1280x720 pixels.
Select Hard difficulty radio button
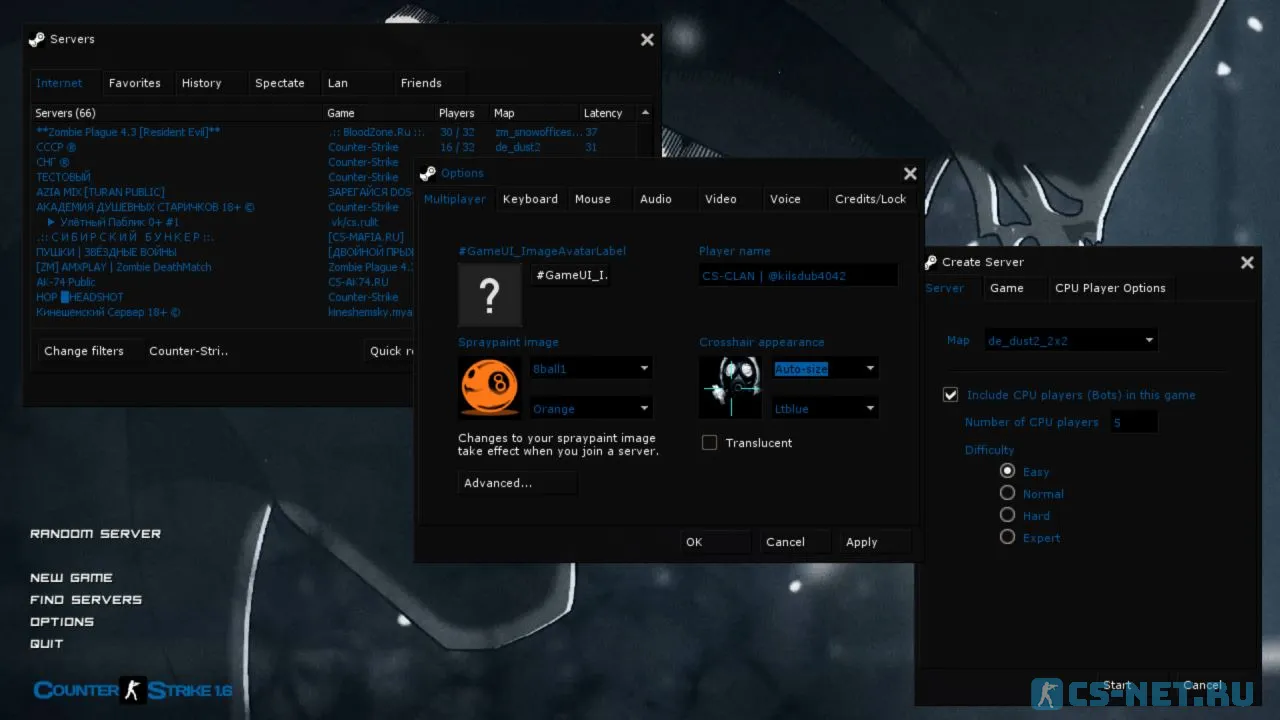coord(1008,516)
